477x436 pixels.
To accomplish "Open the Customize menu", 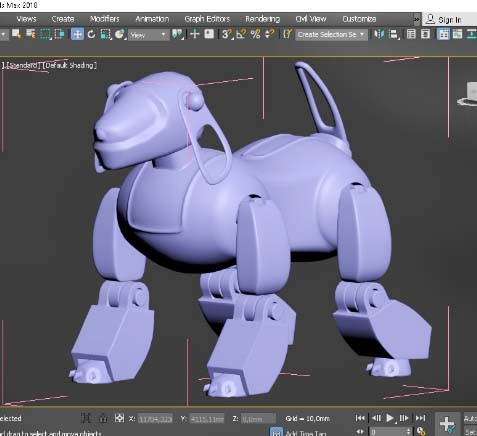I will [x=359, y=19].
